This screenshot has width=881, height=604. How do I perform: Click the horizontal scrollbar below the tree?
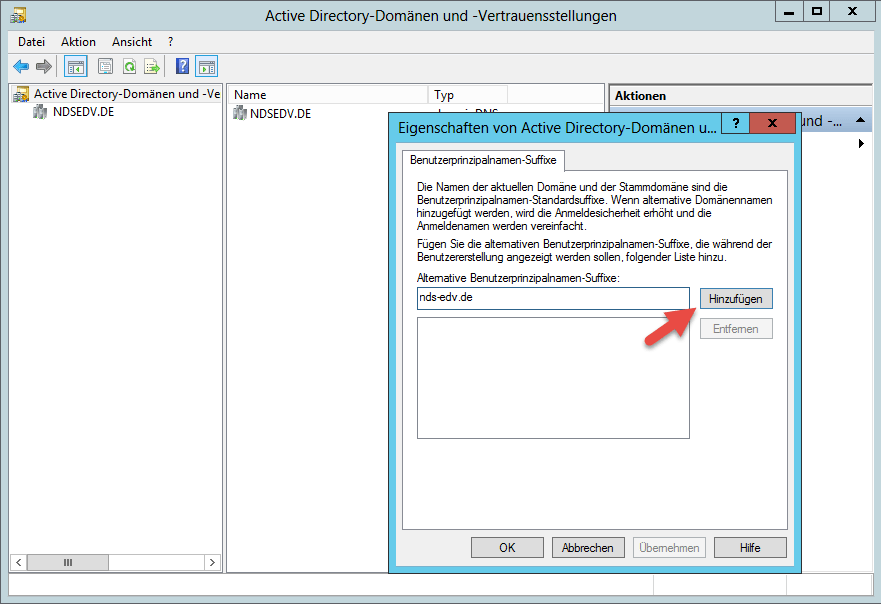[x=68, y=562]
